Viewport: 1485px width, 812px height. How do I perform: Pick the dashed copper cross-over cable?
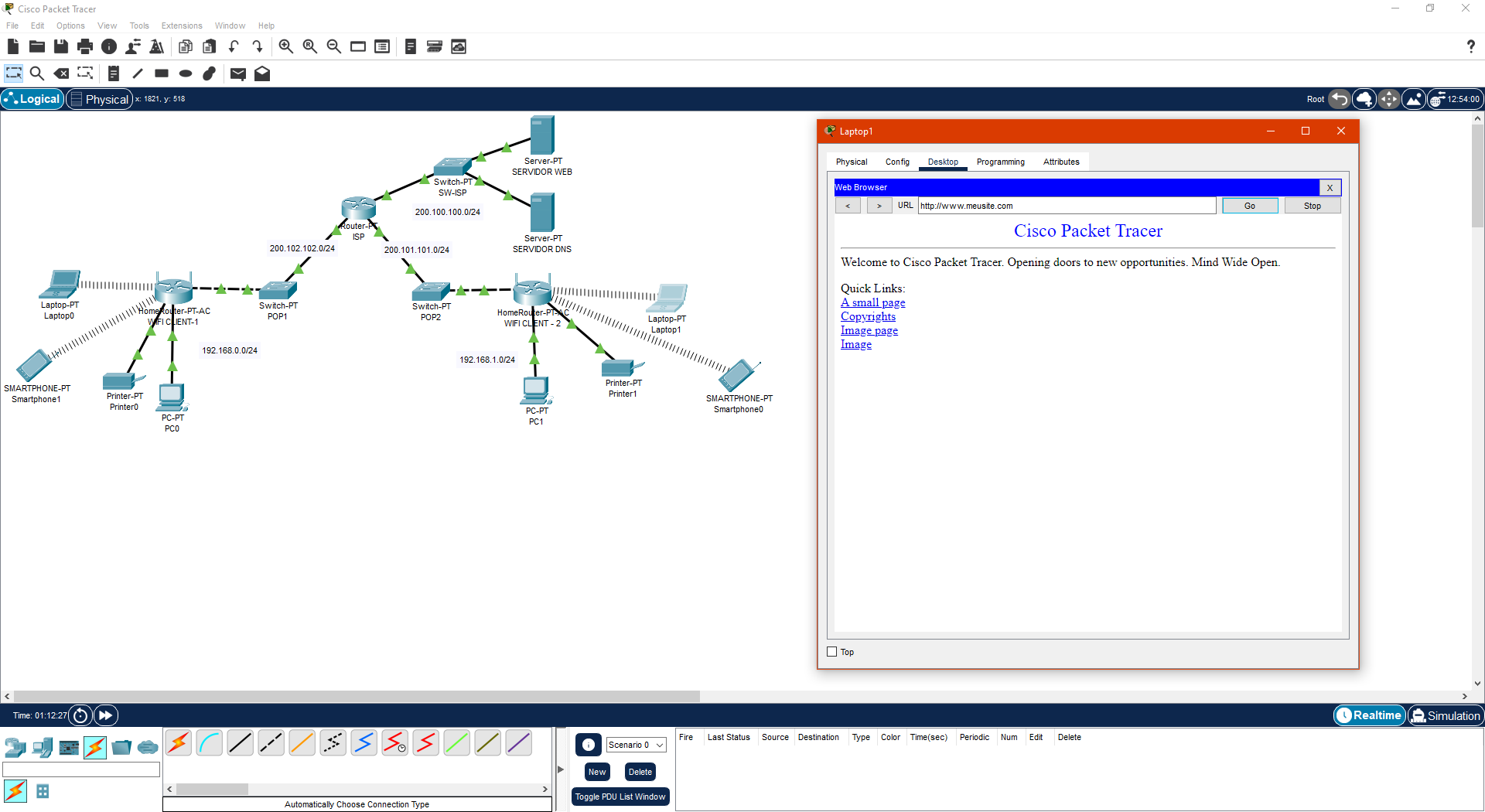point(271,743)
